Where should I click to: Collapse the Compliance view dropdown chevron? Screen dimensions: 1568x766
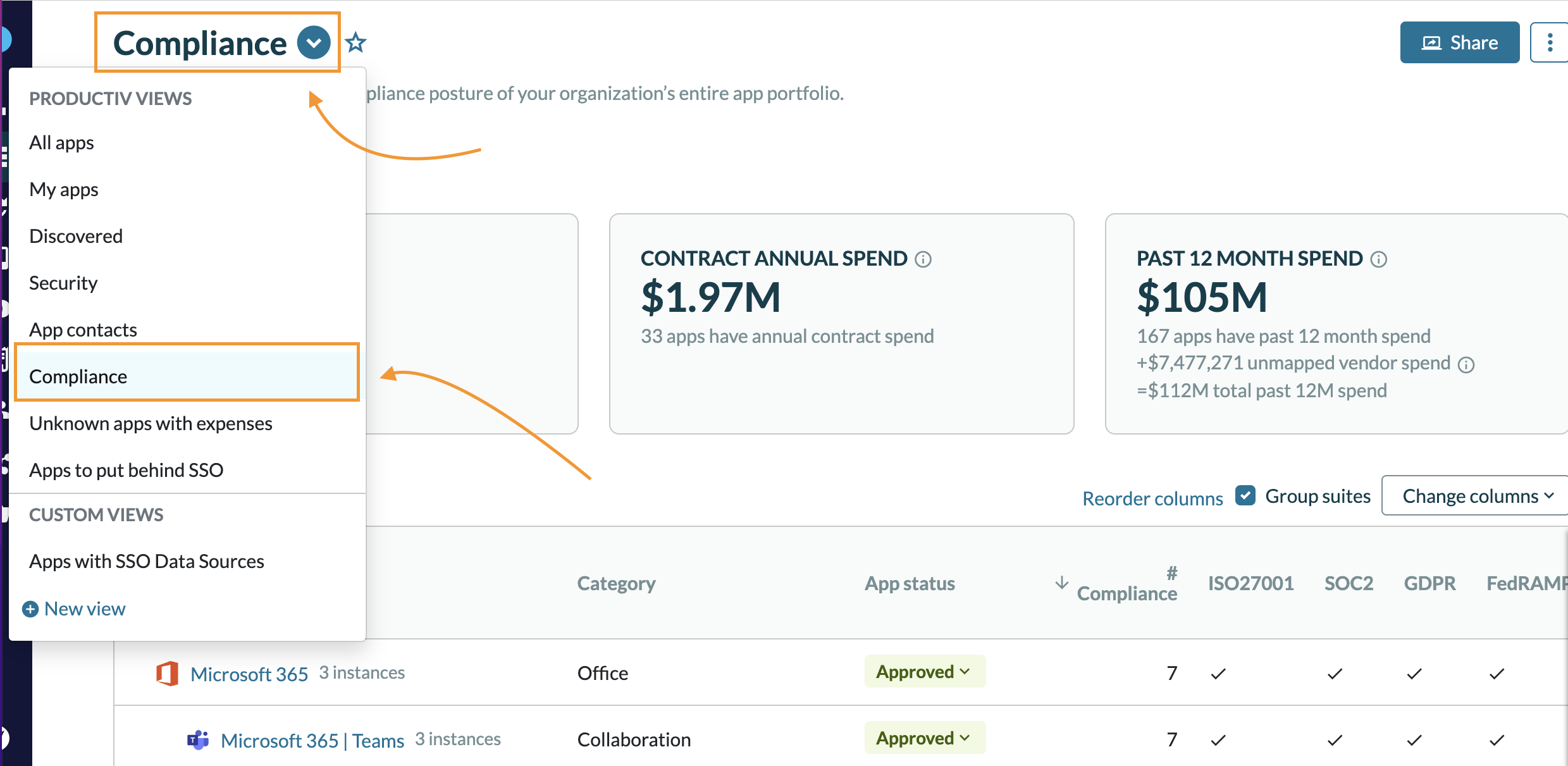click(x=314, y=43)
